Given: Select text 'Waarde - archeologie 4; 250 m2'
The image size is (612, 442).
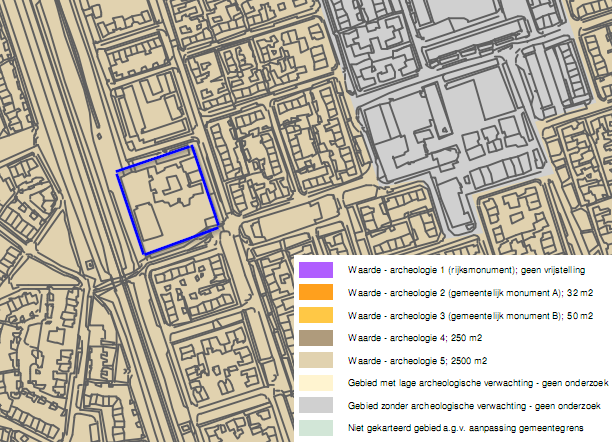Looking at the screenshot, I should click(x=415, y=338).
